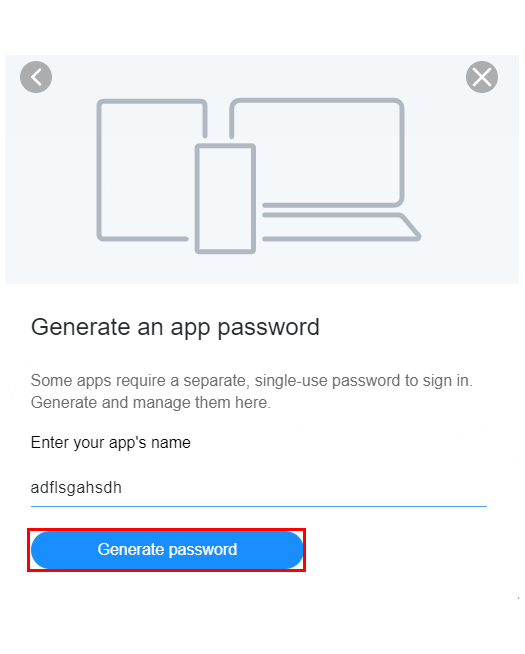Click the word password on the blue button
Viewport: 525px width, 654px height.
pos(203,550)
